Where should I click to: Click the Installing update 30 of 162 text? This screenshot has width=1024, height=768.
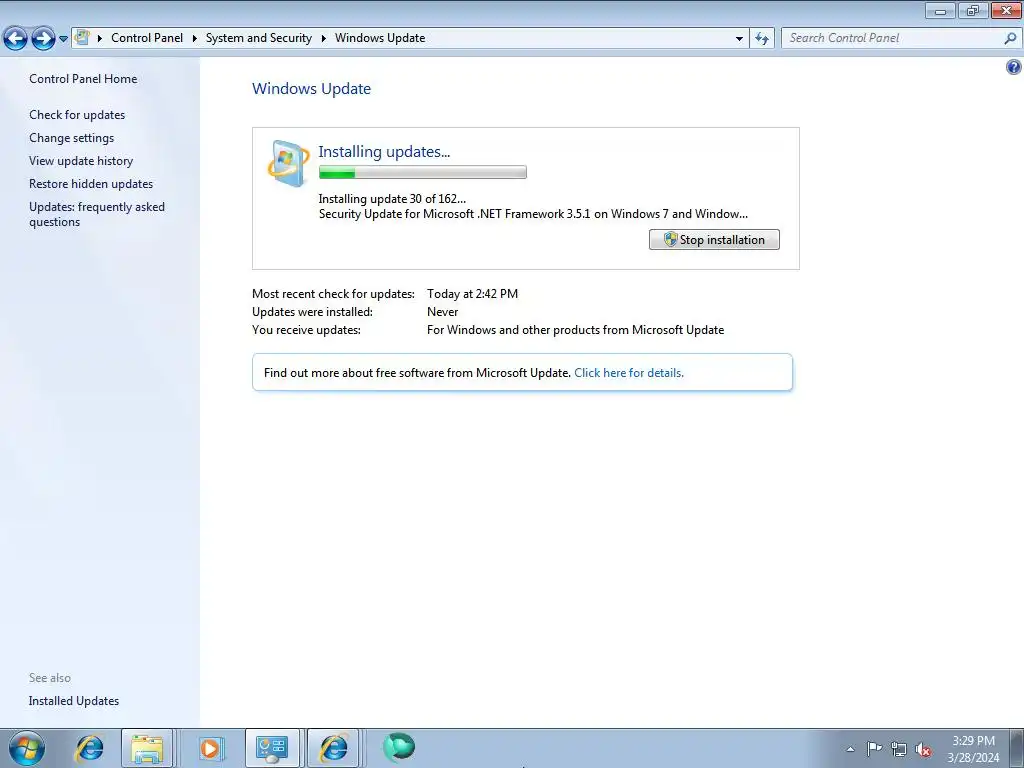coord(392,199)
